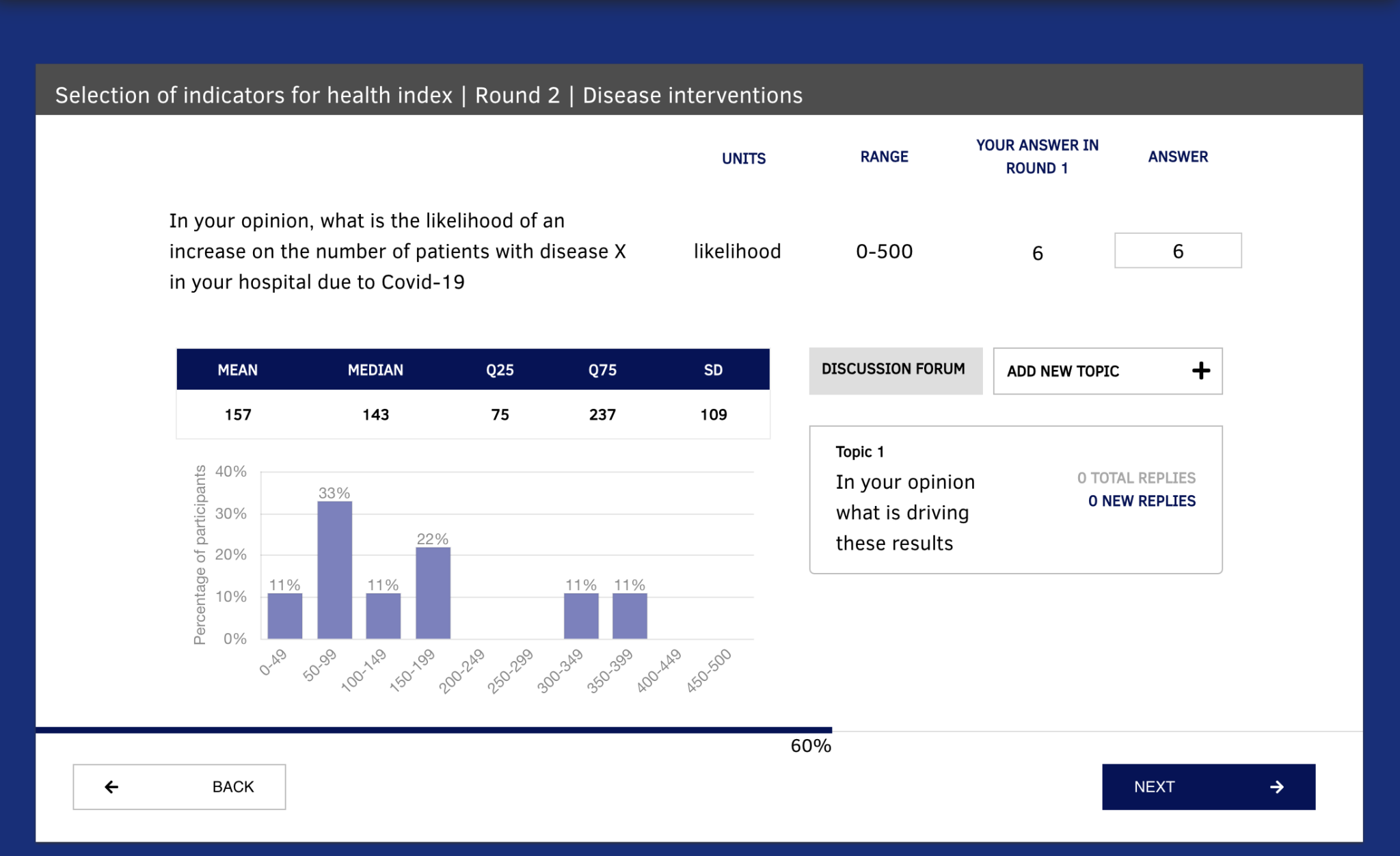Click the MEDIAN column header
The height and width of the screenshot is (856, 1400).
pyautogui.click(x=375, y=370)
